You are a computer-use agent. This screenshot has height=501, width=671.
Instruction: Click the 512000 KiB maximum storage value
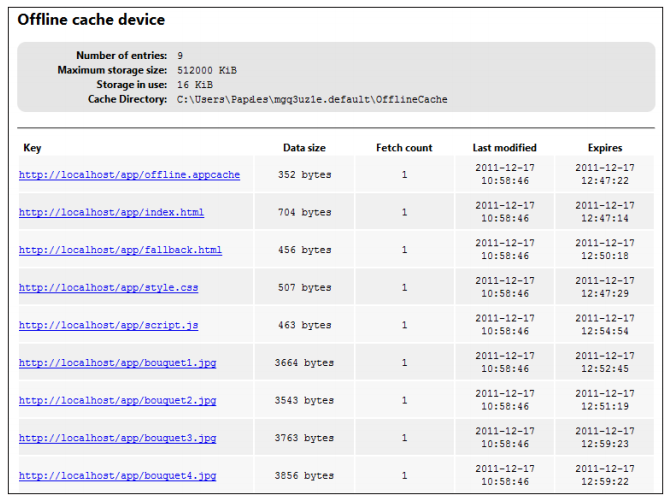coord(206,70)
